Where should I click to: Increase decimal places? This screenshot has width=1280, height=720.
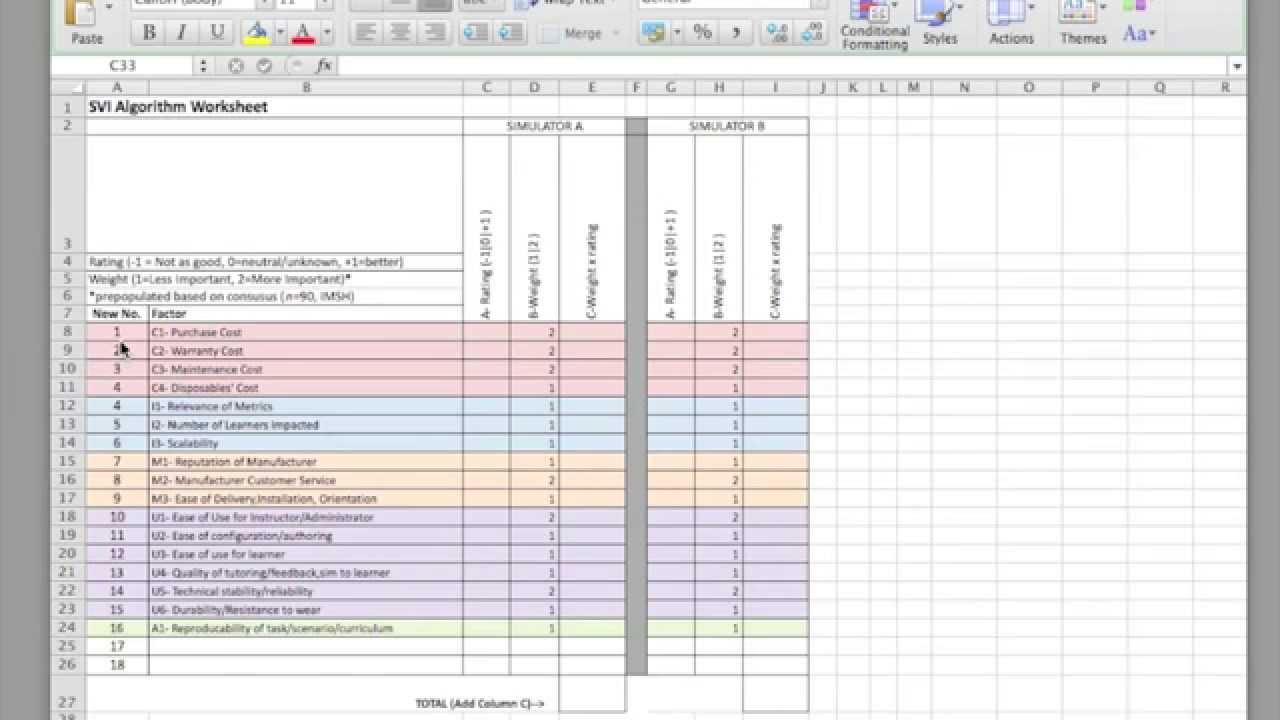(x=777, y=32)
